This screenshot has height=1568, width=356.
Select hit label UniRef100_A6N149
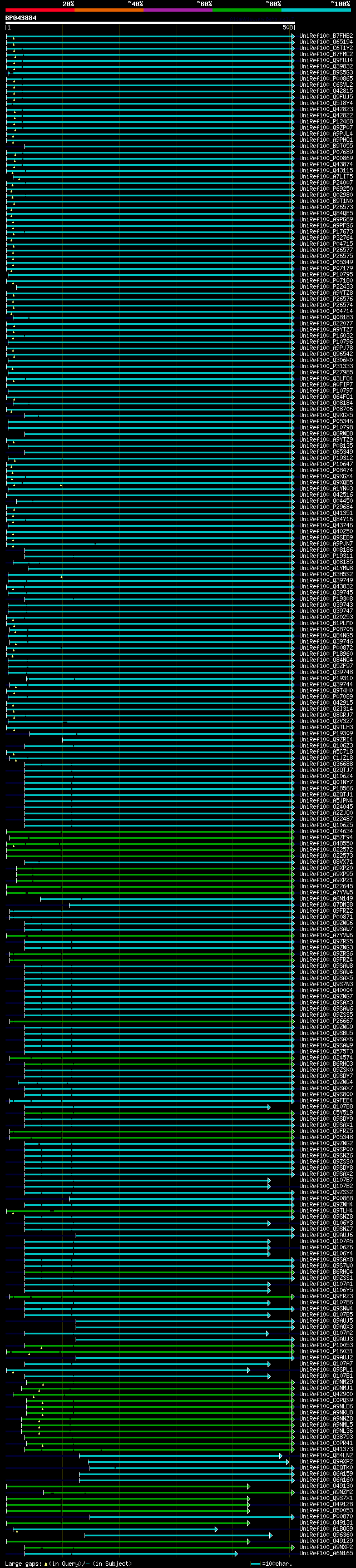coord(325,898)
